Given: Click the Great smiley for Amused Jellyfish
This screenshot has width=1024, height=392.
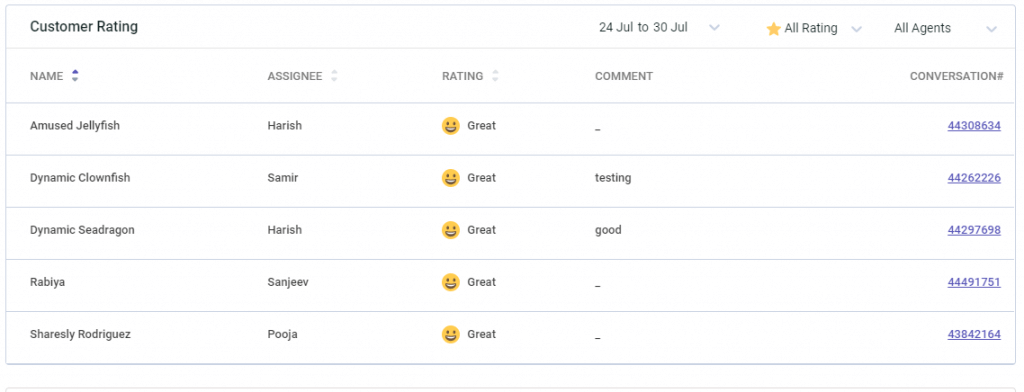Looking at the screenshot, I should pos(451,125).
